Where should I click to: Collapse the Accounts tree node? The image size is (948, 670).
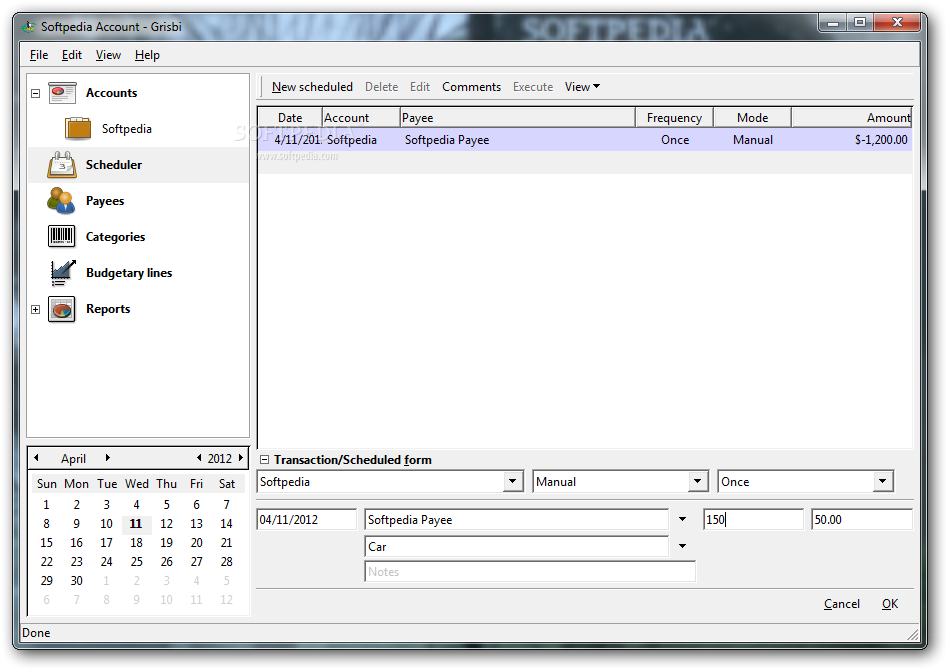coord(36,93)
